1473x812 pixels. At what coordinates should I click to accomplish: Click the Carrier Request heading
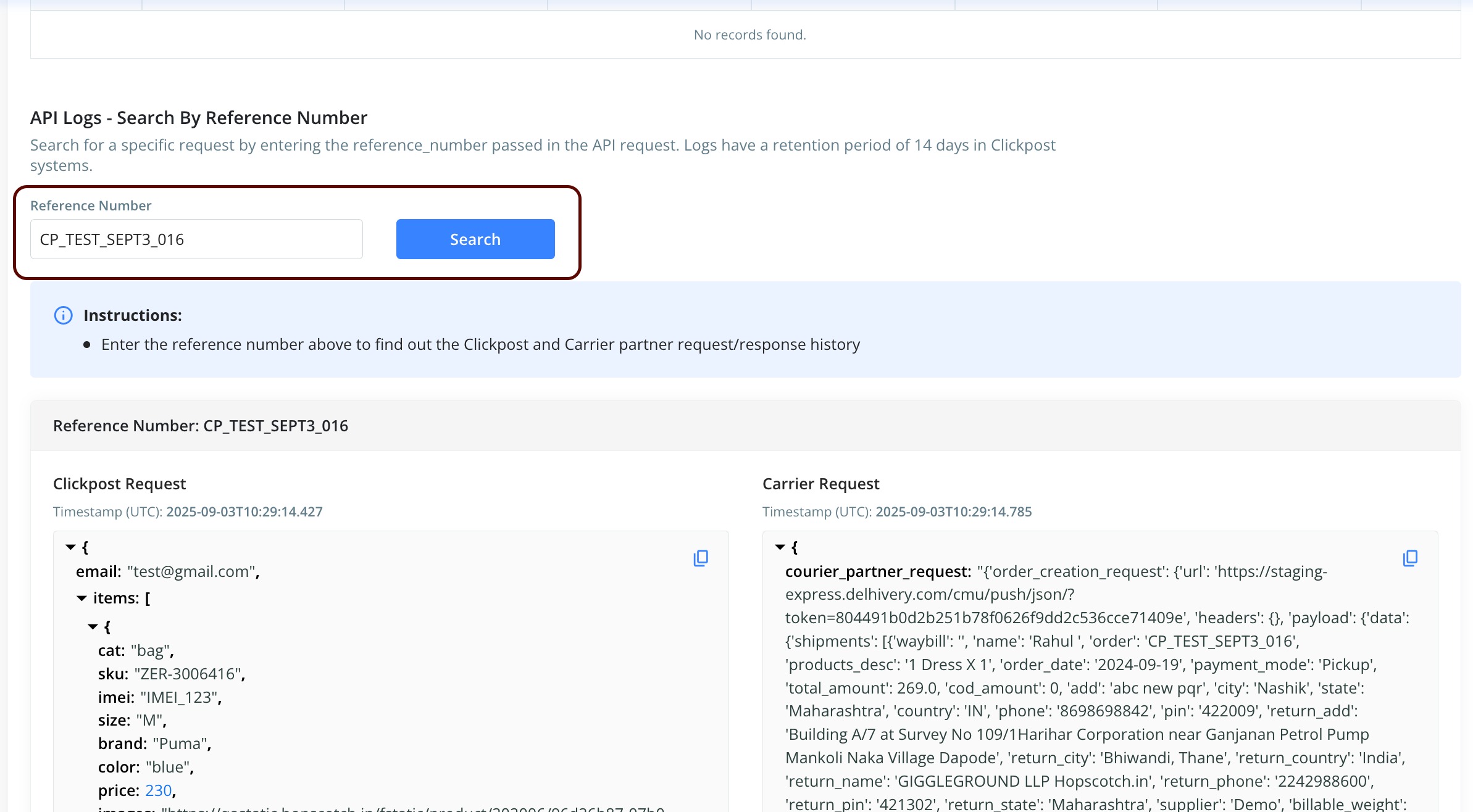pos(820,484)
